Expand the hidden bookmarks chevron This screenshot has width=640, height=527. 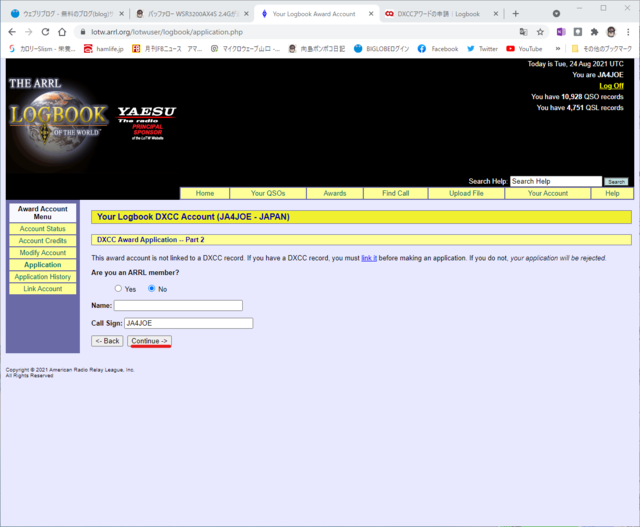(x=558, y=49)
